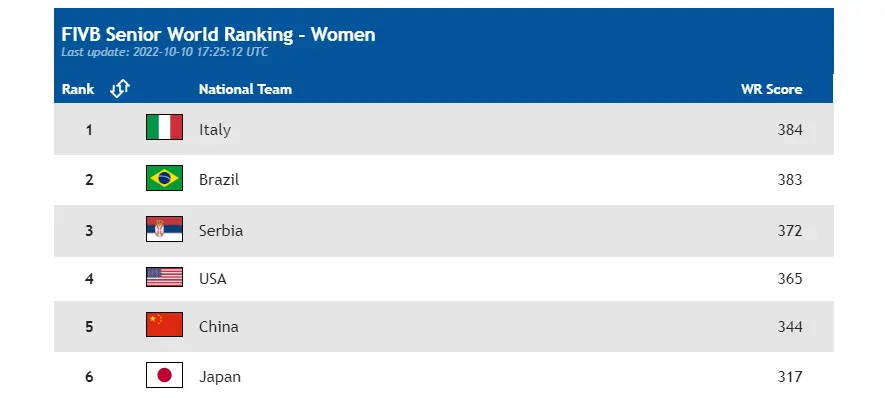Click the Serbia flag icon
Screen dimensions: 885x398
point(164,229)
